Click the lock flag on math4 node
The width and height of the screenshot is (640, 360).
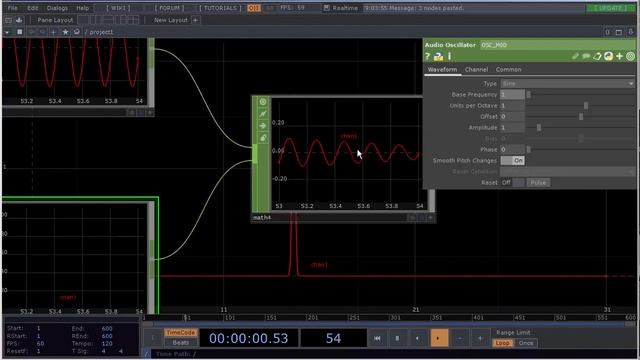tap(263, 138)
